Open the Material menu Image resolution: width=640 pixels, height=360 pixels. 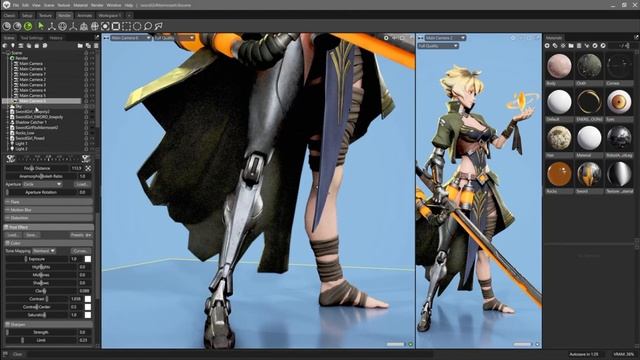80,5
